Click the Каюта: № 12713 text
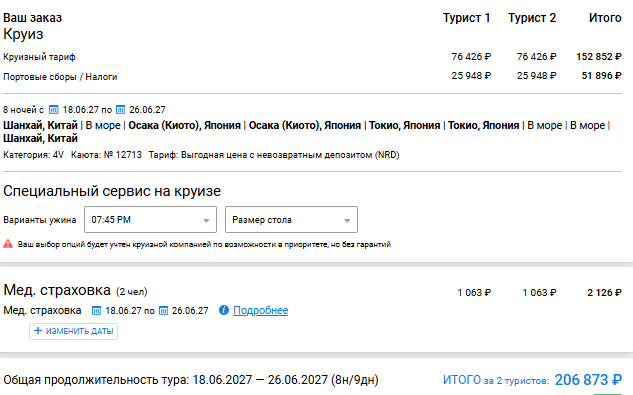This screenshot has width=633, height=395. pyautogui.click(x=106, y=155)
